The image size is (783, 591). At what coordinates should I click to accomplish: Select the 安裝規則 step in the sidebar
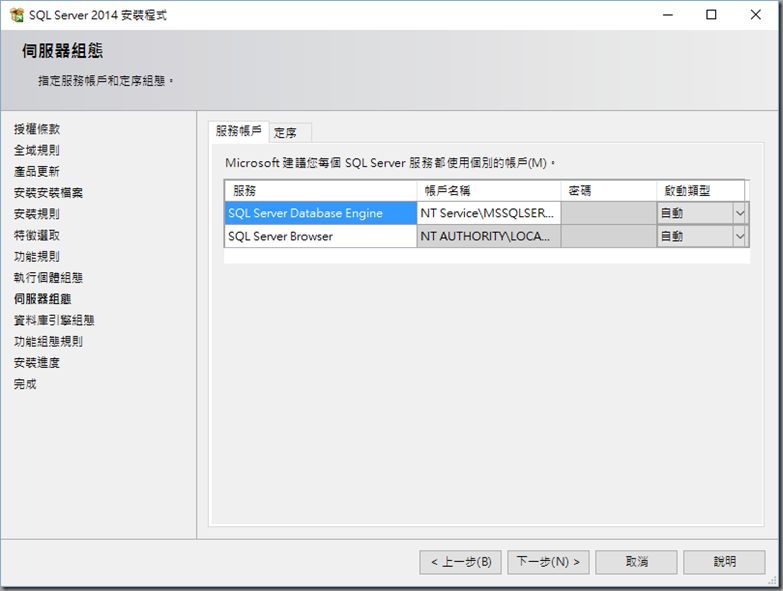(37, 214)
